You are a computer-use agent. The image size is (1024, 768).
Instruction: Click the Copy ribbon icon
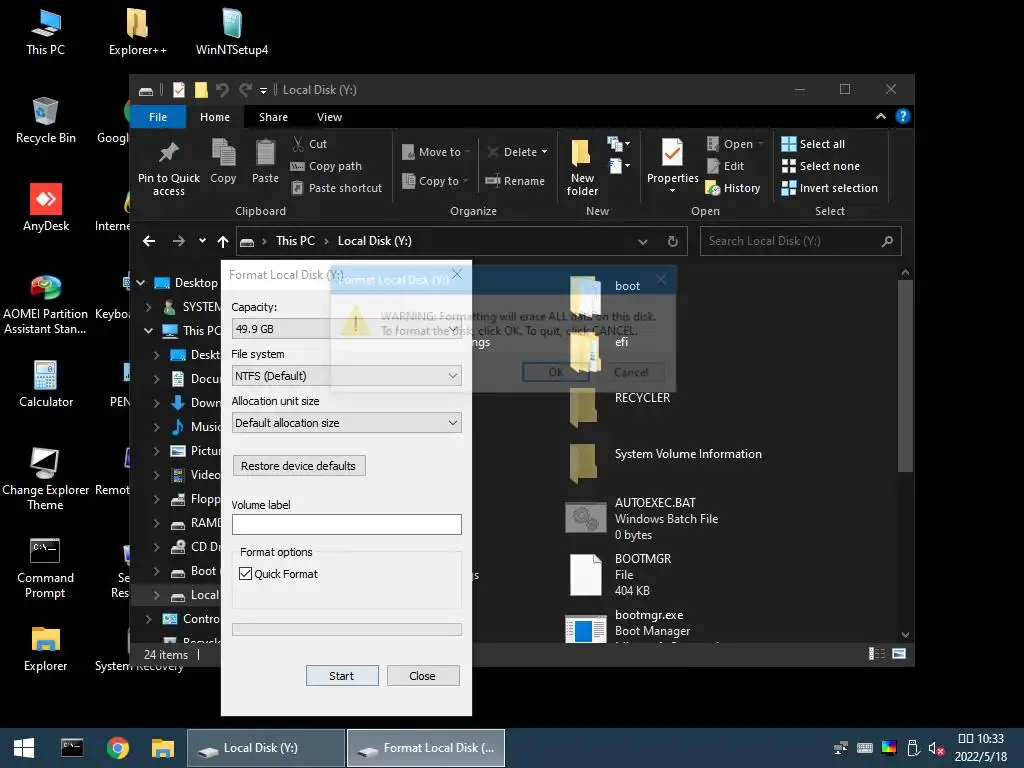pos(223,161)
